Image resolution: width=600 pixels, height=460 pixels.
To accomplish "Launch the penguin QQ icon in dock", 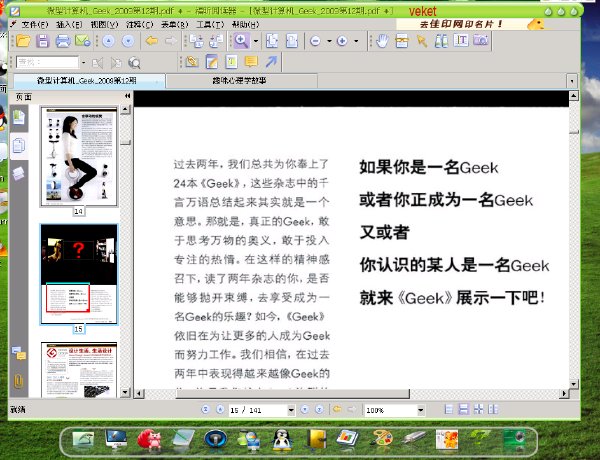I will tap(282, 439).
